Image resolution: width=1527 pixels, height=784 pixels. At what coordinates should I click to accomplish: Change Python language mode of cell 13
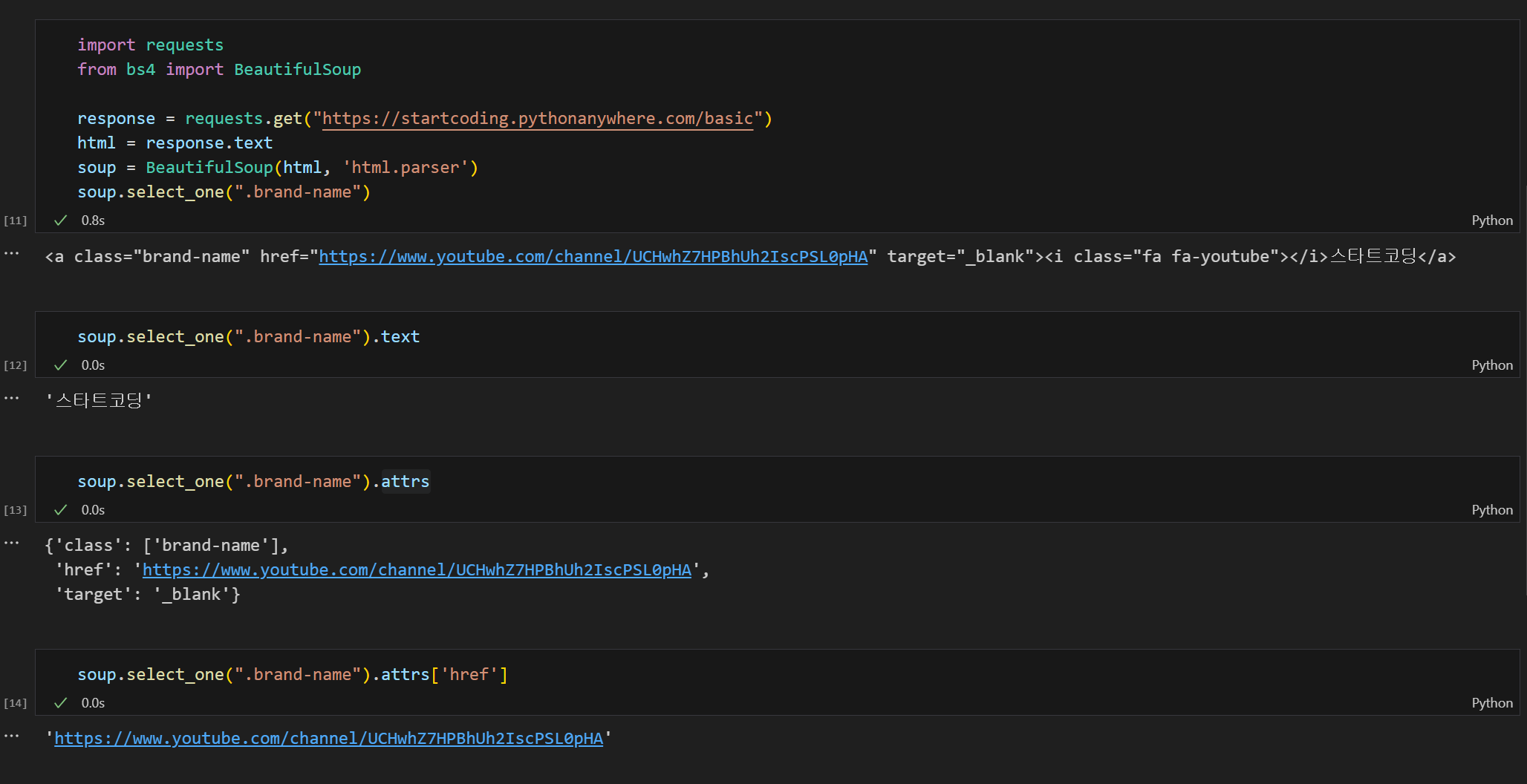(x=1492, y=510)
